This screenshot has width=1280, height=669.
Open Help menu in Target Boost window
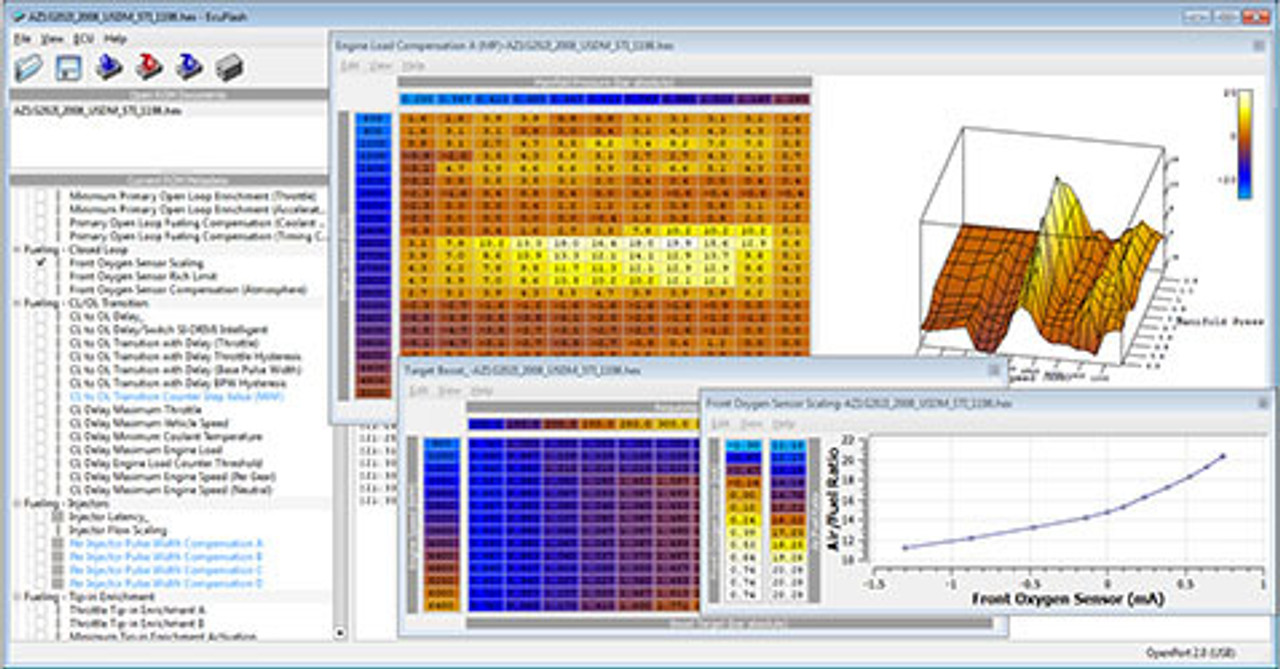click(481, 390)
